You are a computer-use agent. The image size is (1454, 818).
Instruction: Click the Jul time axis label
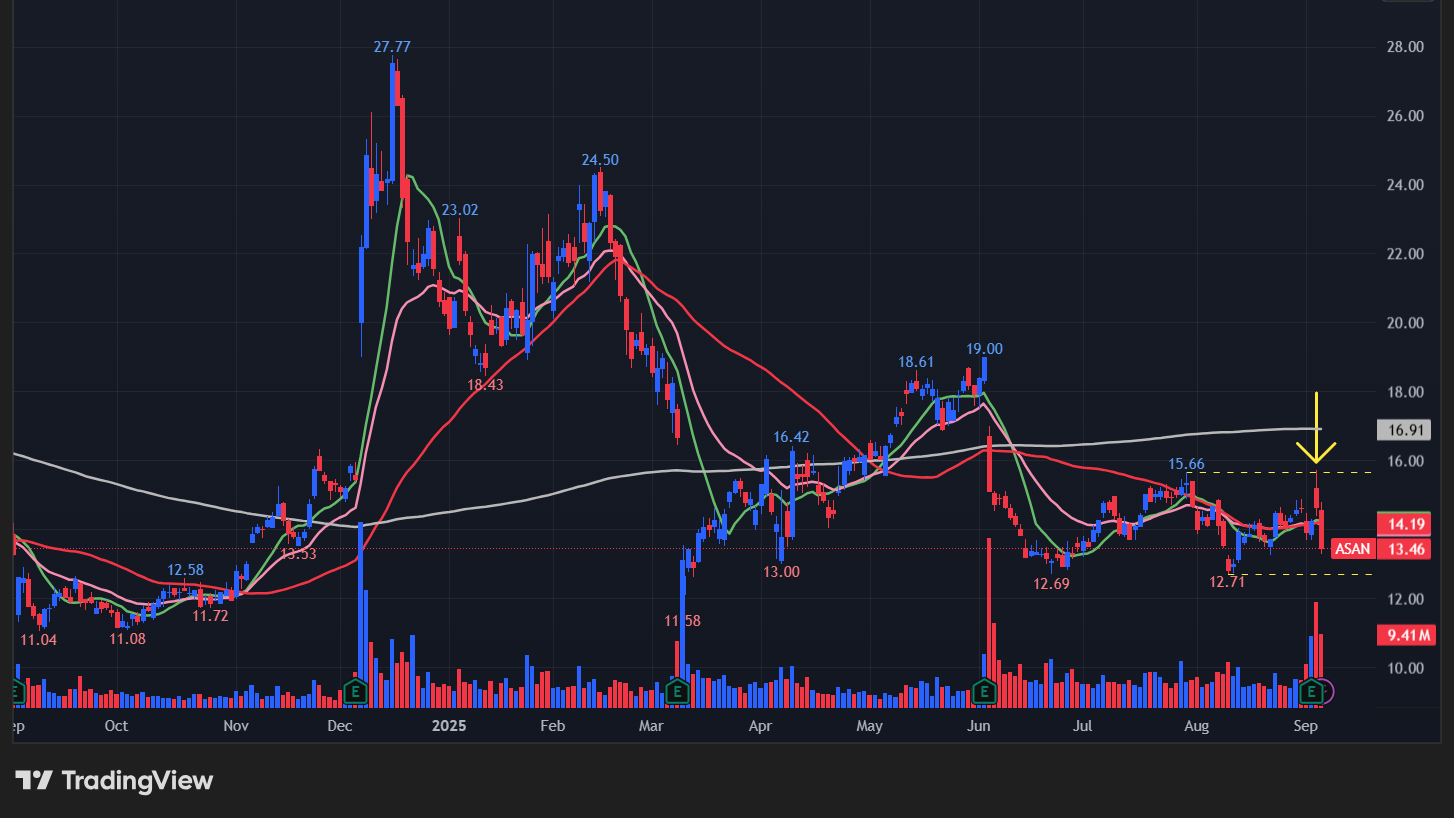click(1083, 726)
